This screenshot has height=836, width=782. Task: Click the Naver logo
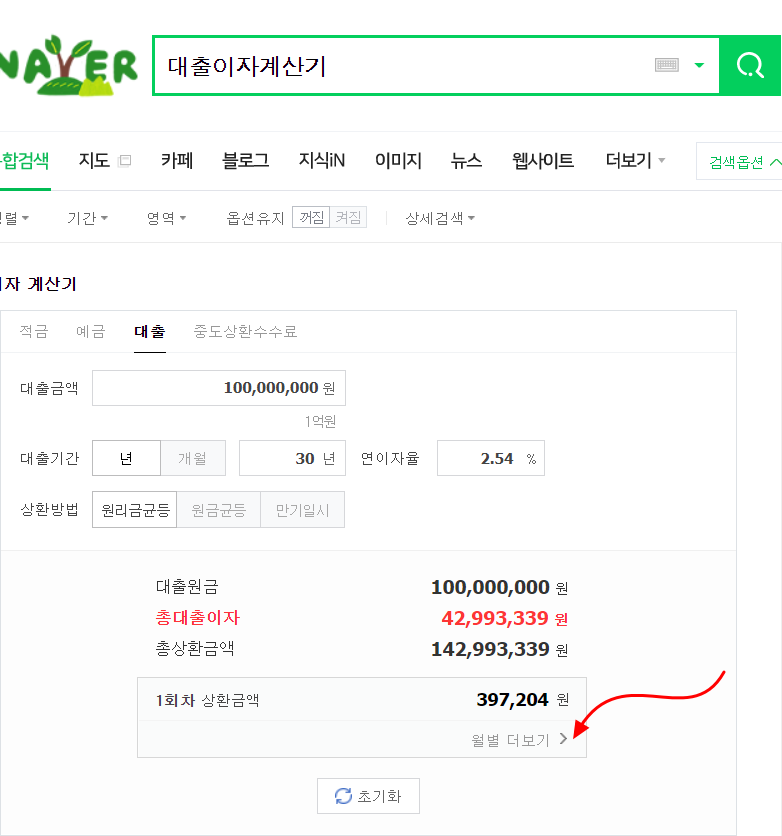coord(69,66)
